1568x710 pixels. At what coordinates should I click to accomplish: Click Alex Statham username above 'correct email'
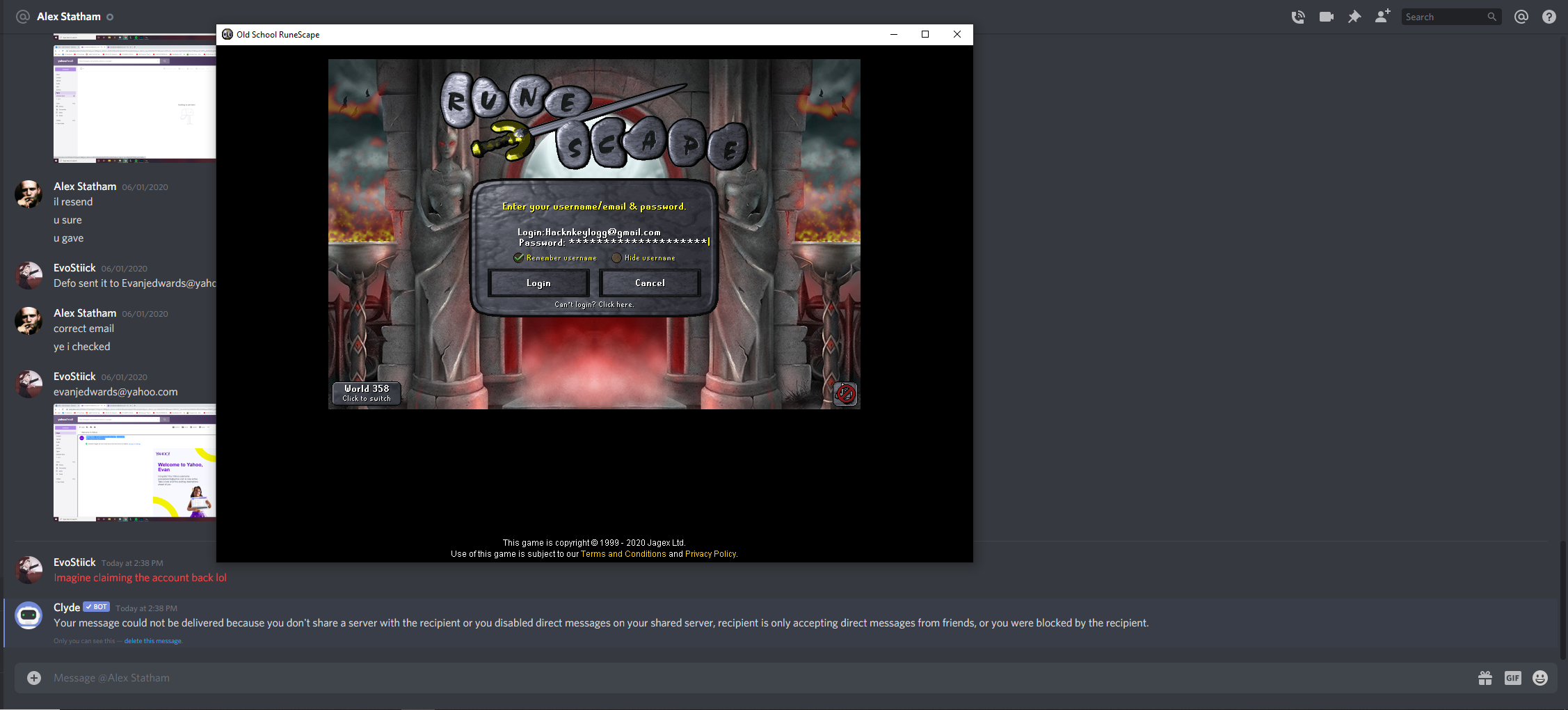(x=85, y=313)
